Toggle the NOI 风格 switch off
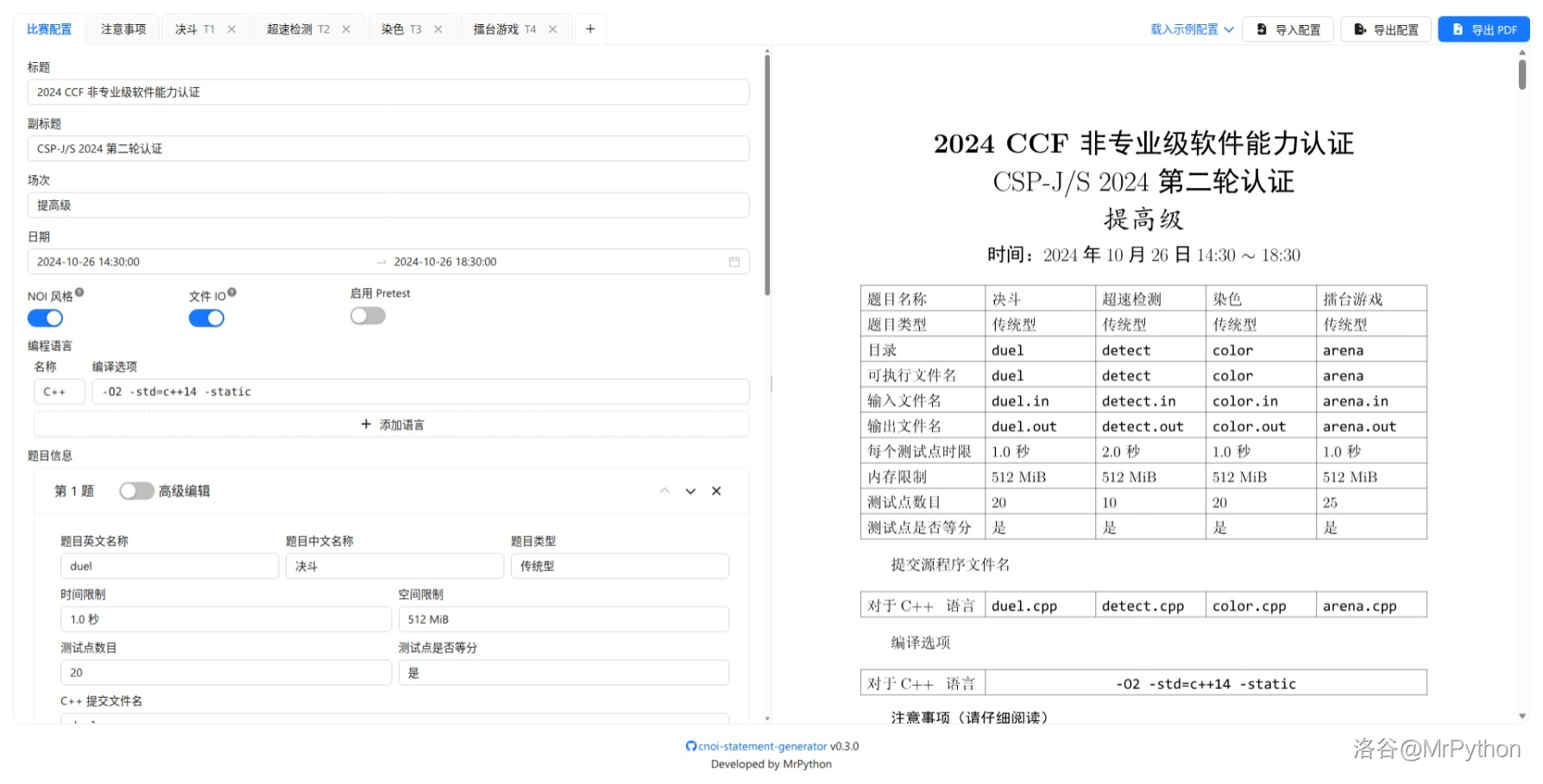Viewport: 1543px width, 784px height. 45,318
